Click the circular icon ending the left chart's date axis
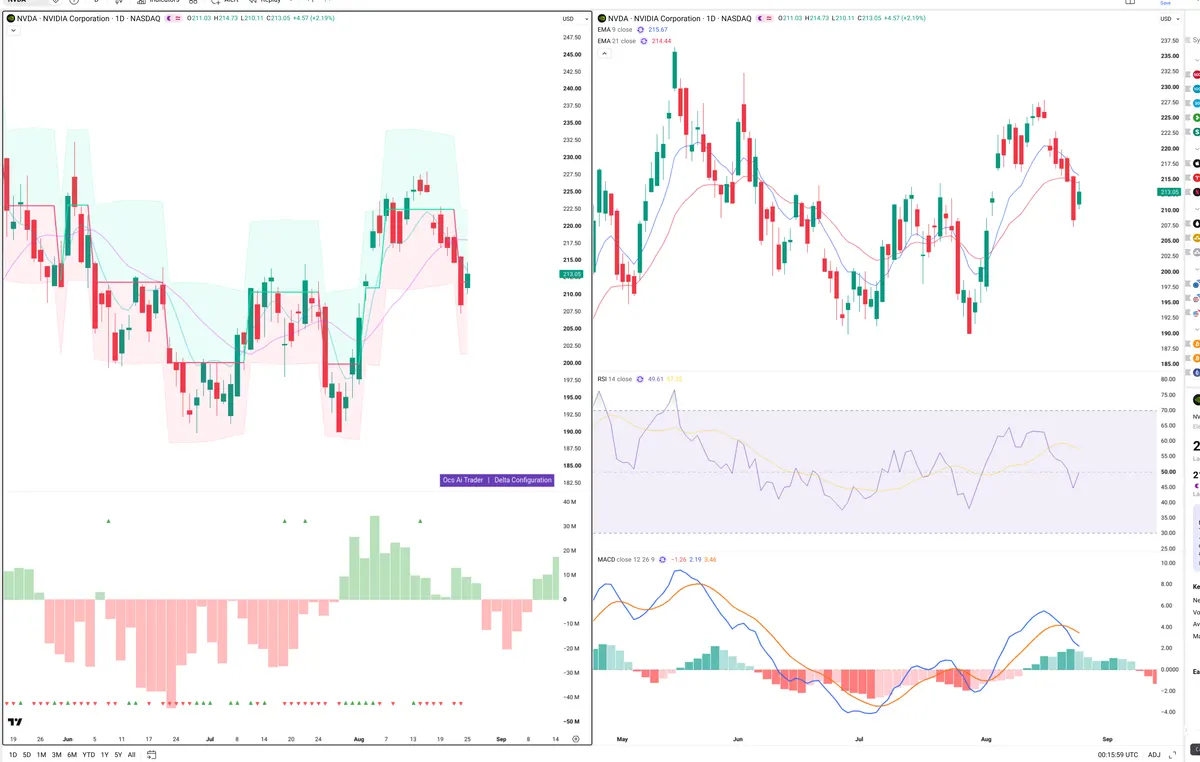This screenshot has height=762, width=1200. click(576, 739)
